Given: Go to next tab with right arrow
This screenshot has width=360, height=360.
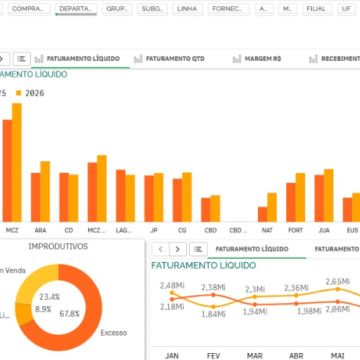Looking at the screenshot, I should click(x=178, y=249).
